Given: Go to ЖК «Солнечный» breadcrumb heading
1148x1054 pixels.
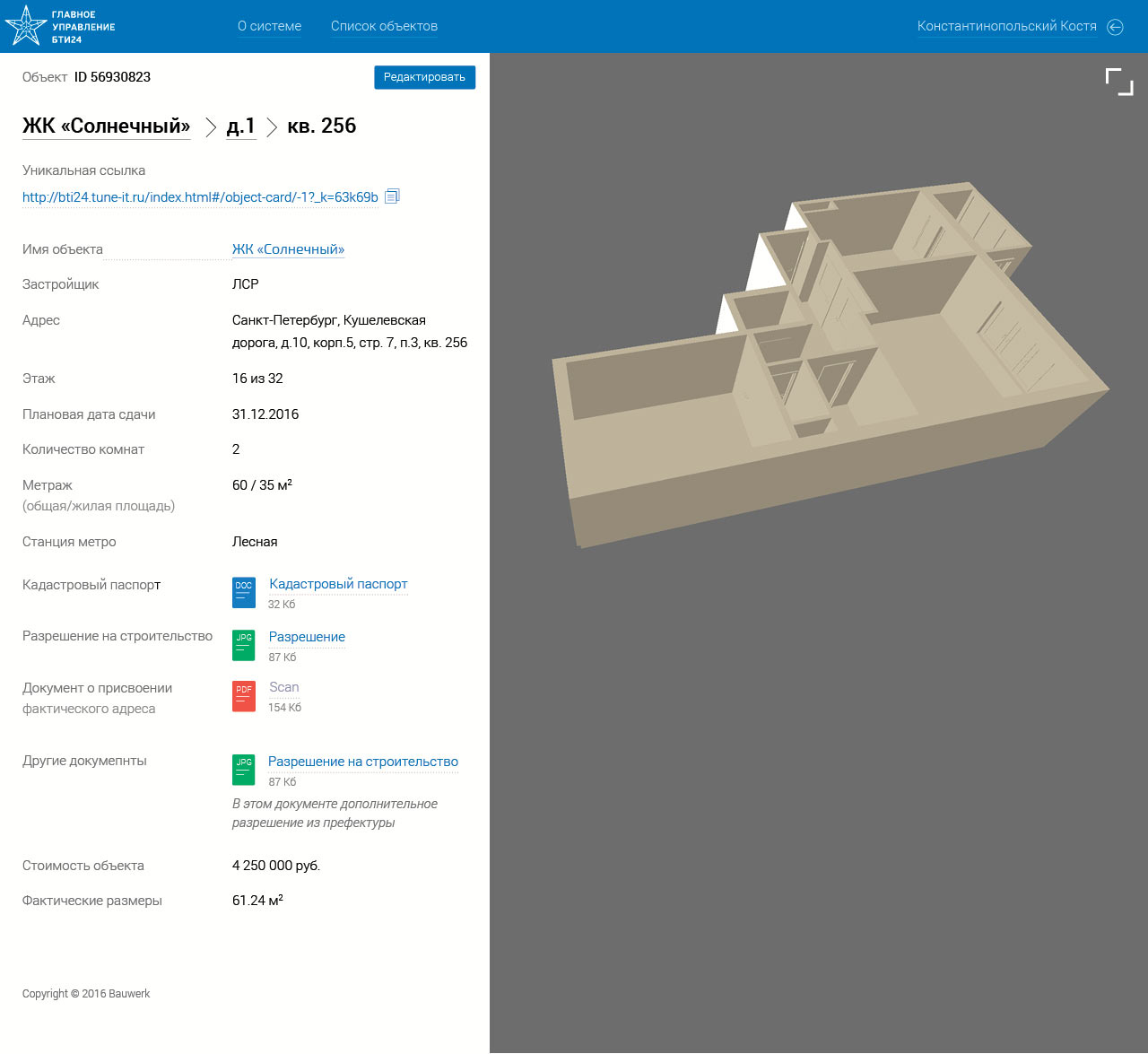Looking at the screenshot, I should click(x=106, y=126).
